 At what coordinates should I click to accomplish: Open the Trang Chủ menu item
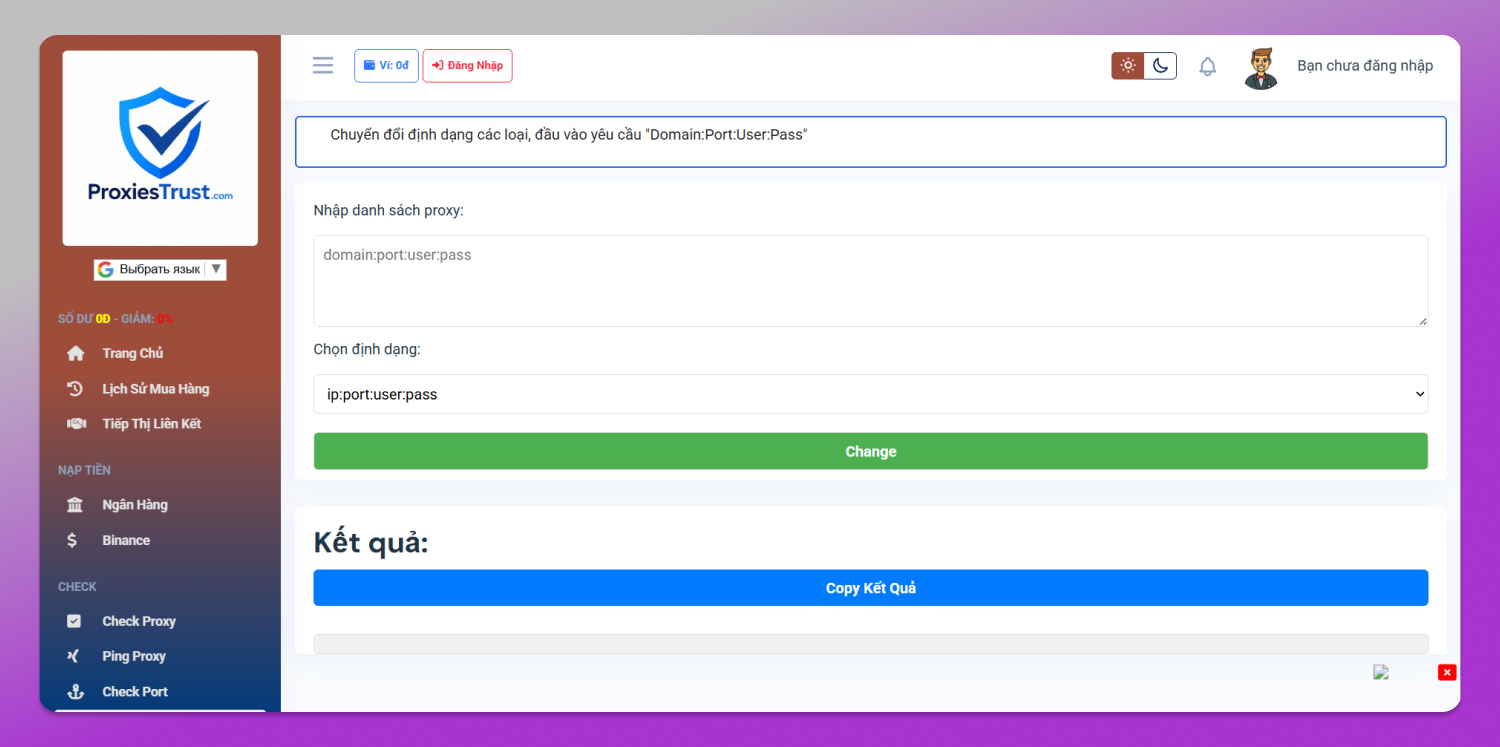133,353
